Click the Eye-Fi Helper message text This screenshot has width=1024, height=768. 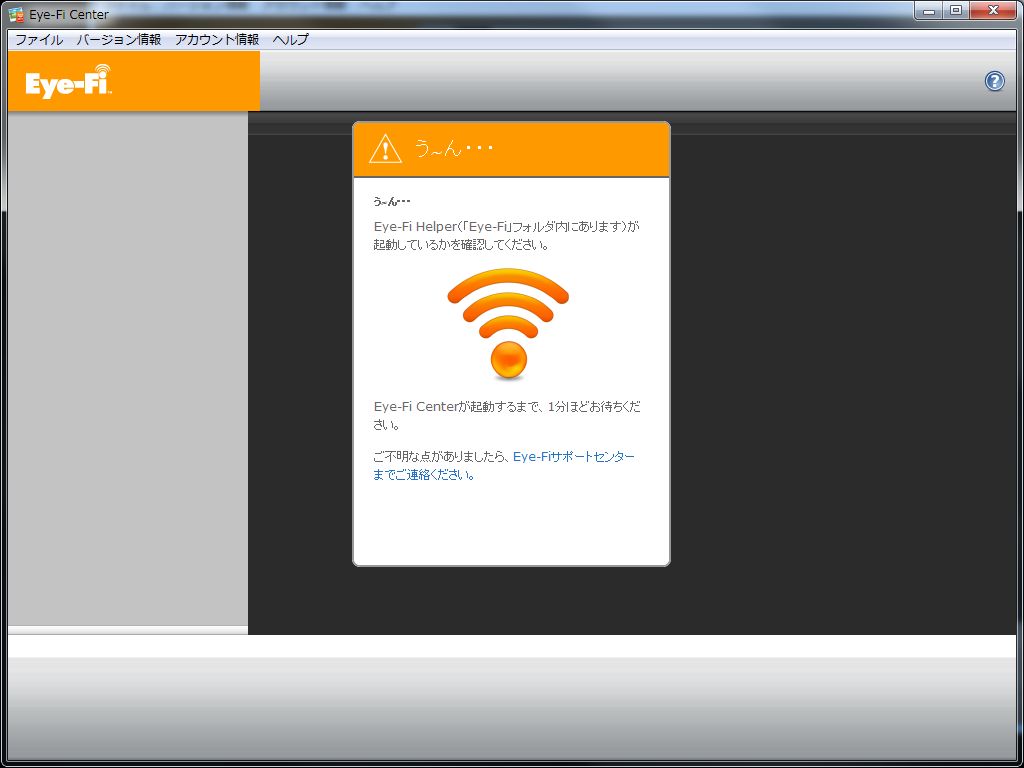coord(506,236)
